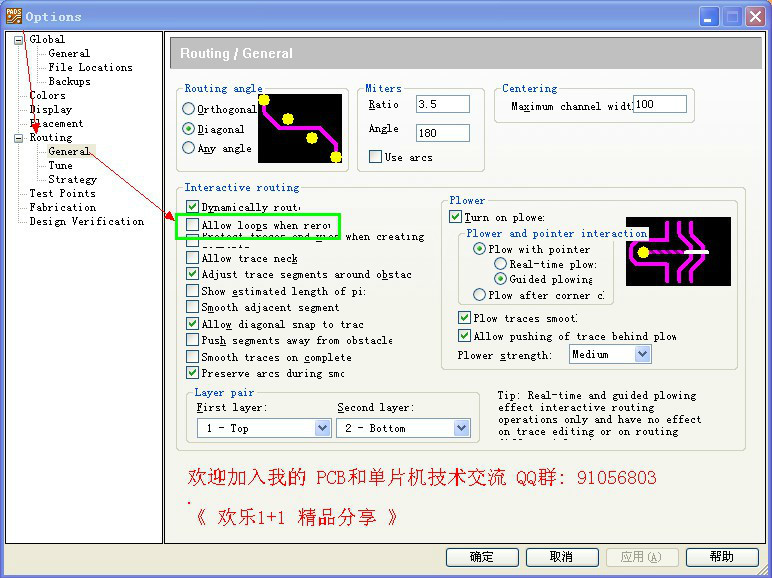Click the 取消 (Cancel) button
The width and height of the screenshot is (772, 578).
[x=562, y=557]
